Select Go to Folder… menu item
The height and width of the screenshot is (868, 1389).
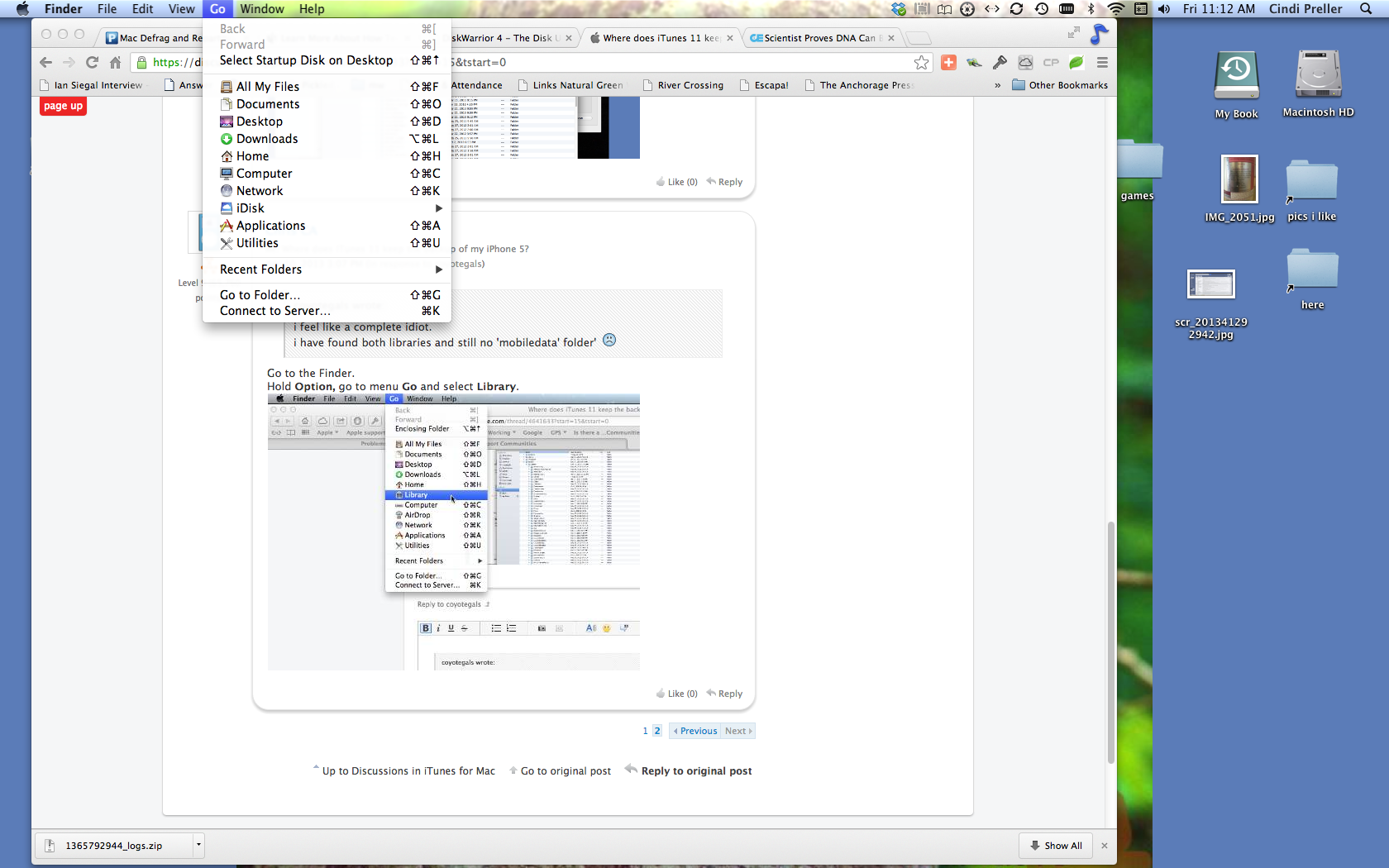click(327, 295)
